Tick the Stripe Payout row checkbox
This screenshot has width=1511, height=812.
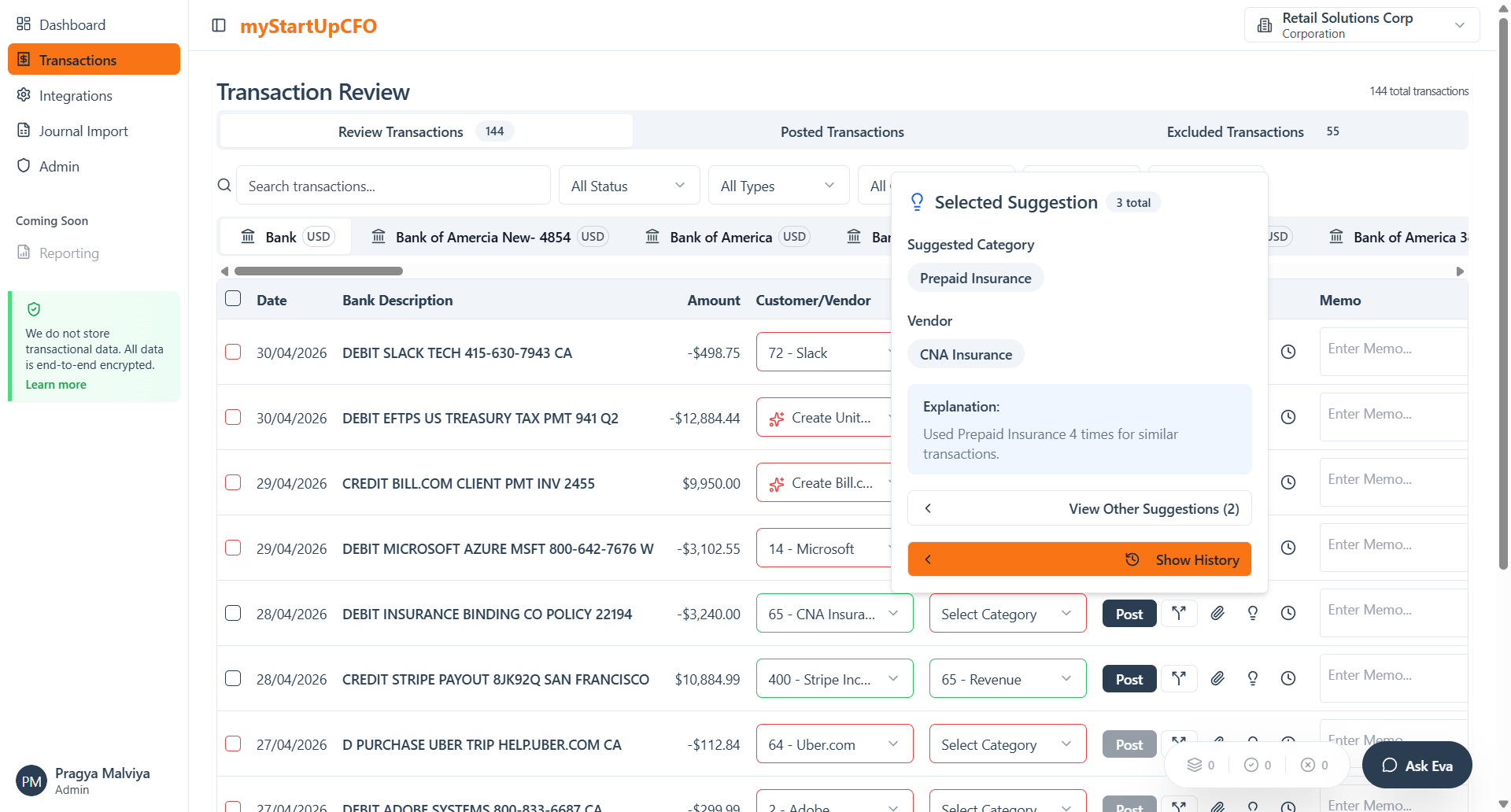[233, 679]
